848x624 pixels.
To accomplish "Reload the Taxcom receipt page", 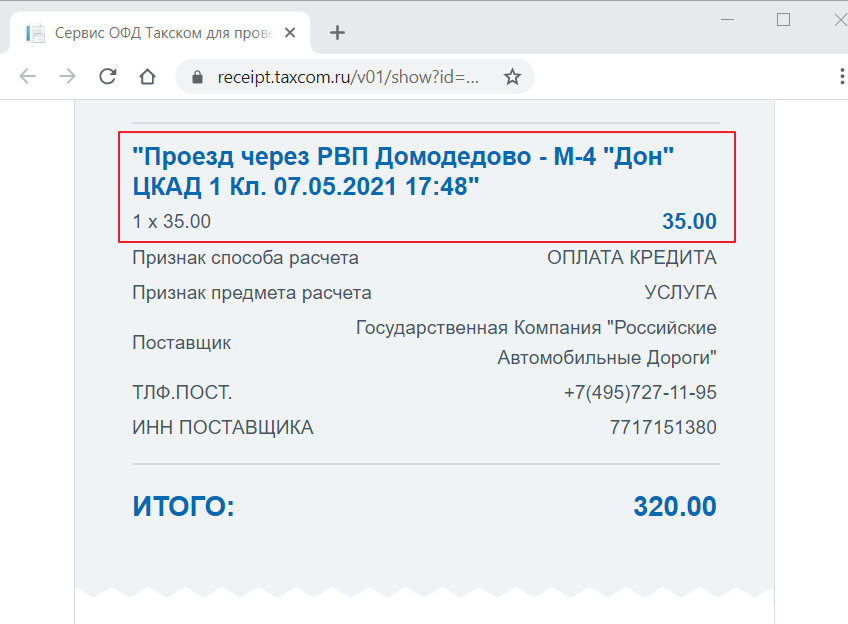I will point(107,77).
